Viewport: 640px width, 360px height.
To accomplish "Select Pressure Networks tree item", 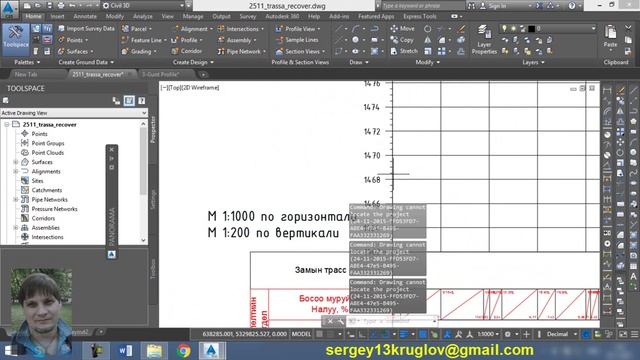I will click(x=54, y=209).
